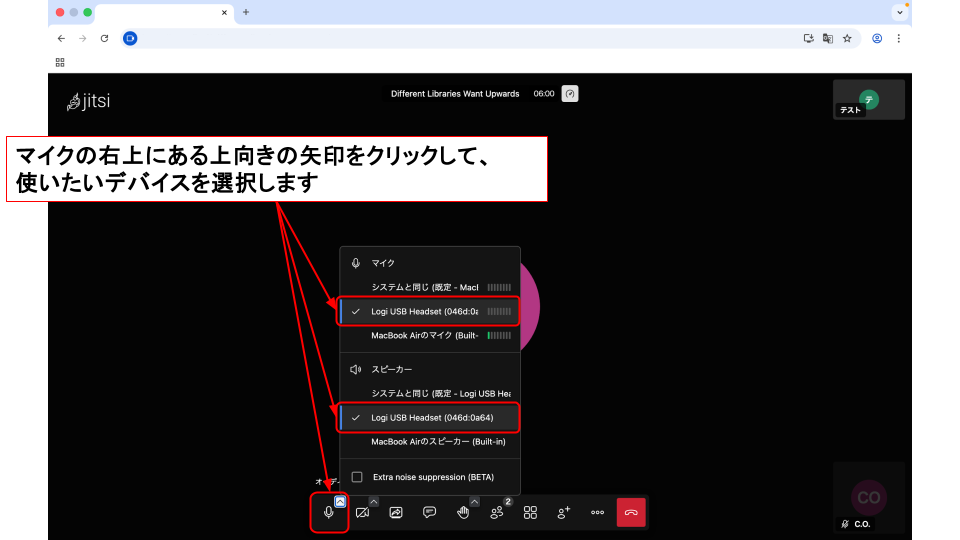Select MacBook Airのスピーカー as speaker
960x540 pixels.
click(431, 441)
